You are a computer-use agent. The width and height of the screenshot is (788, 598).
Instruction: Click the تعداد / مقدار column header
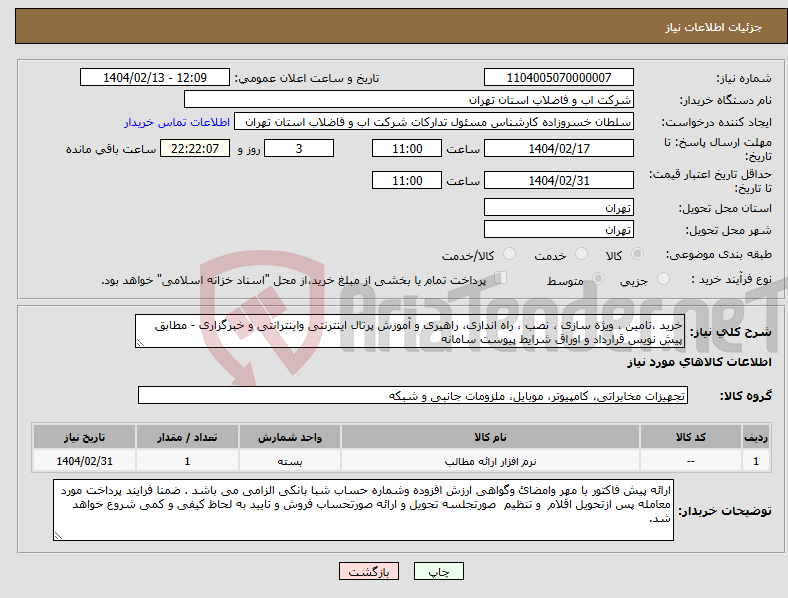187,437
